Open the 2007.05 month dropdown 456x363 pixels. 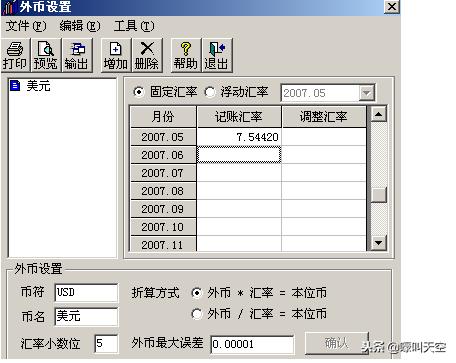[366, 93]
